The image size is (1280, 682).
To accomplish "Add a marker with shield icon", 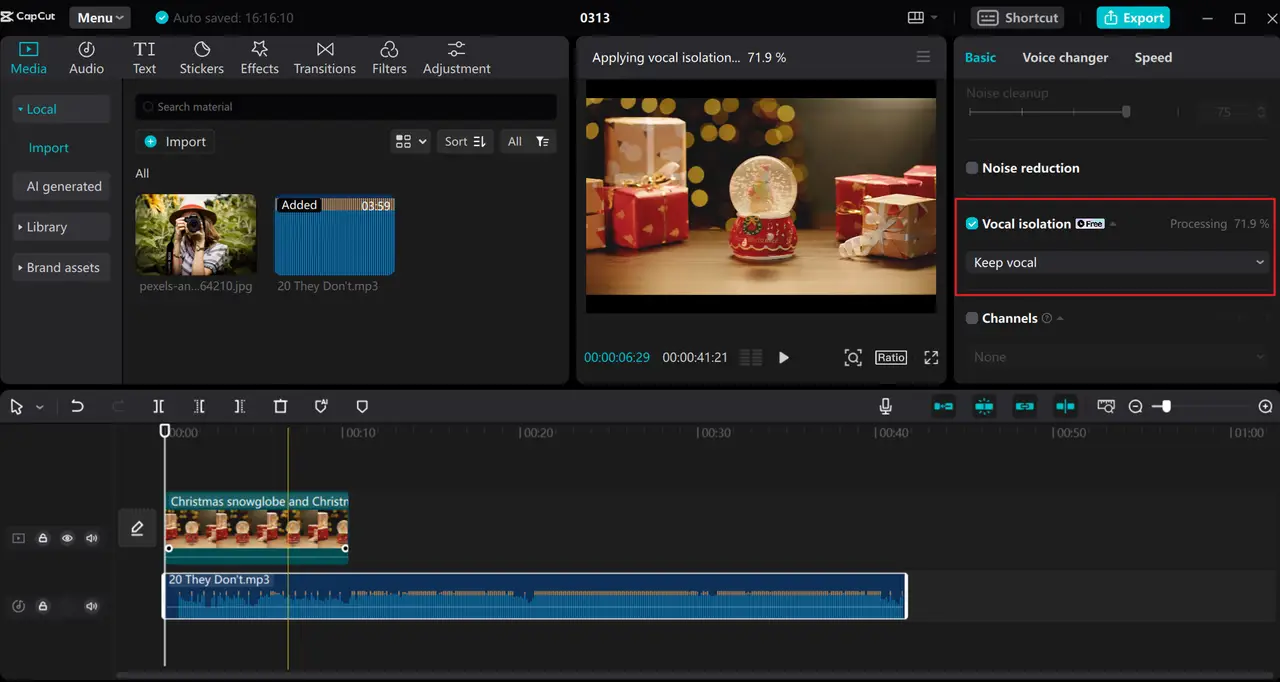I will (x=362, y=406).
